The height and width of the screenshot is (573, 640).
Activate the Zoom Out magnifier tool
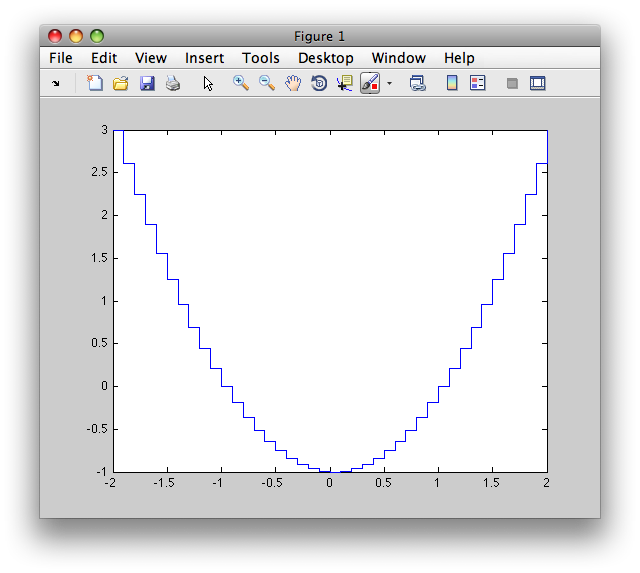click(267, 83)
